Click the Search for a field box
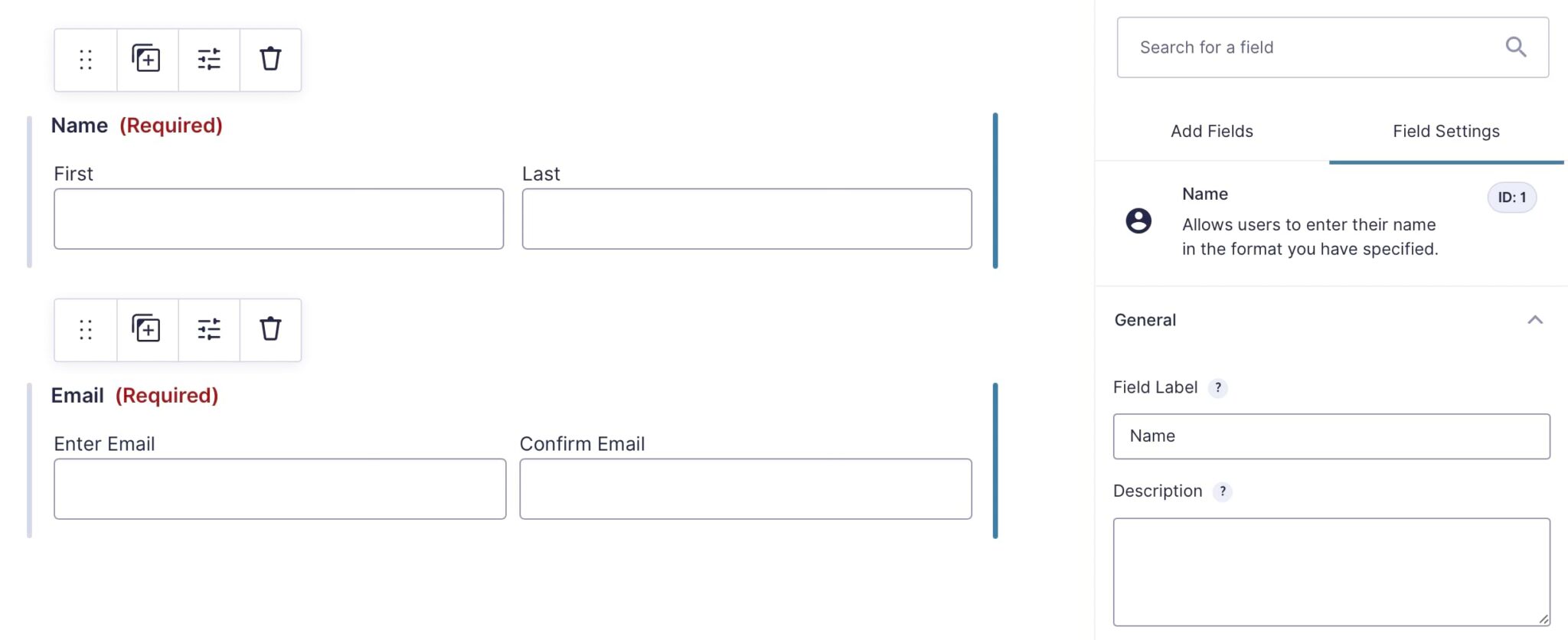The width and height of the screenshot is (1568, 640). [x=1302, y=47]
